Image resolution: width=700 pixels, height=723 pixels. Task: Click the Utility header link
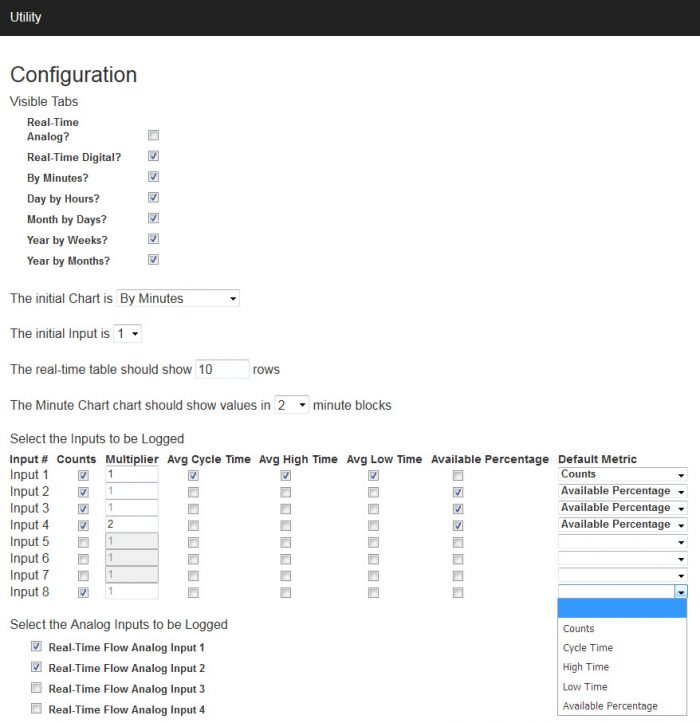[25, 17]
